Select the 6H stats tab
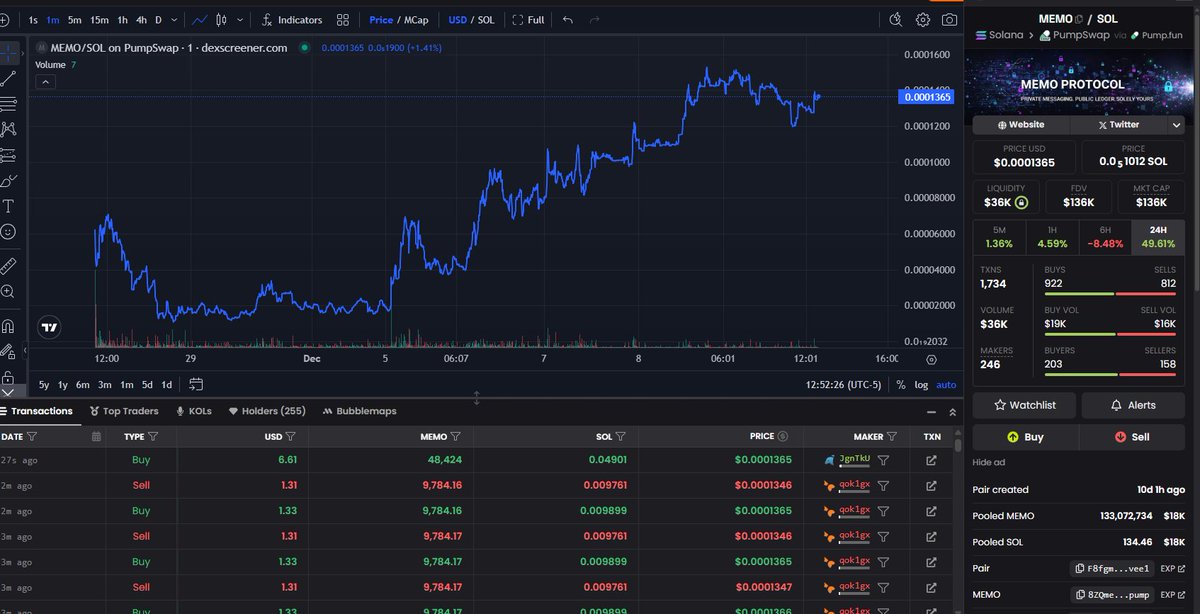The height and width of the screenshot is (614, 1200). 1104,236
